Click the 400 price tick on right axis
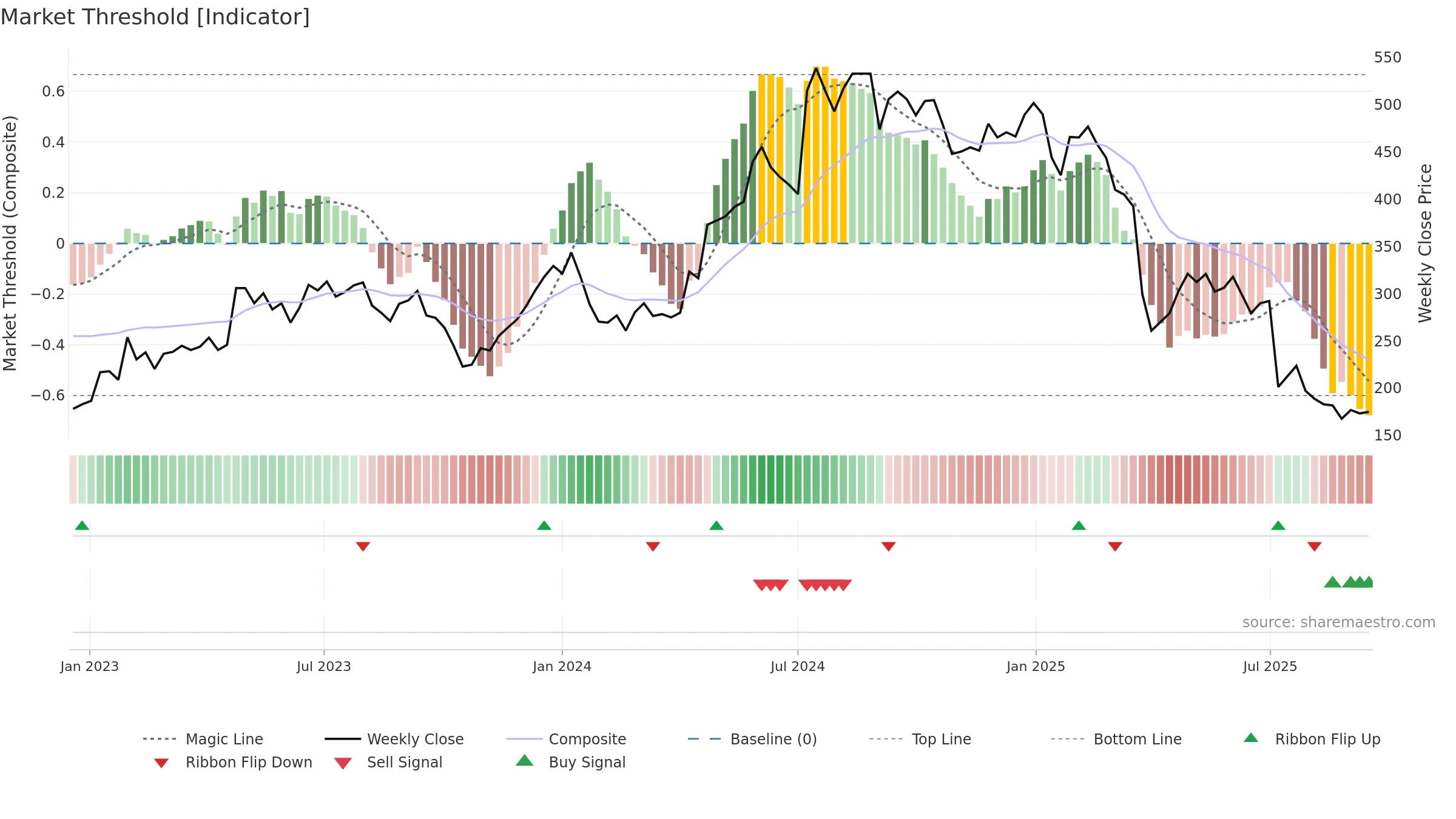 point(1388,200)
